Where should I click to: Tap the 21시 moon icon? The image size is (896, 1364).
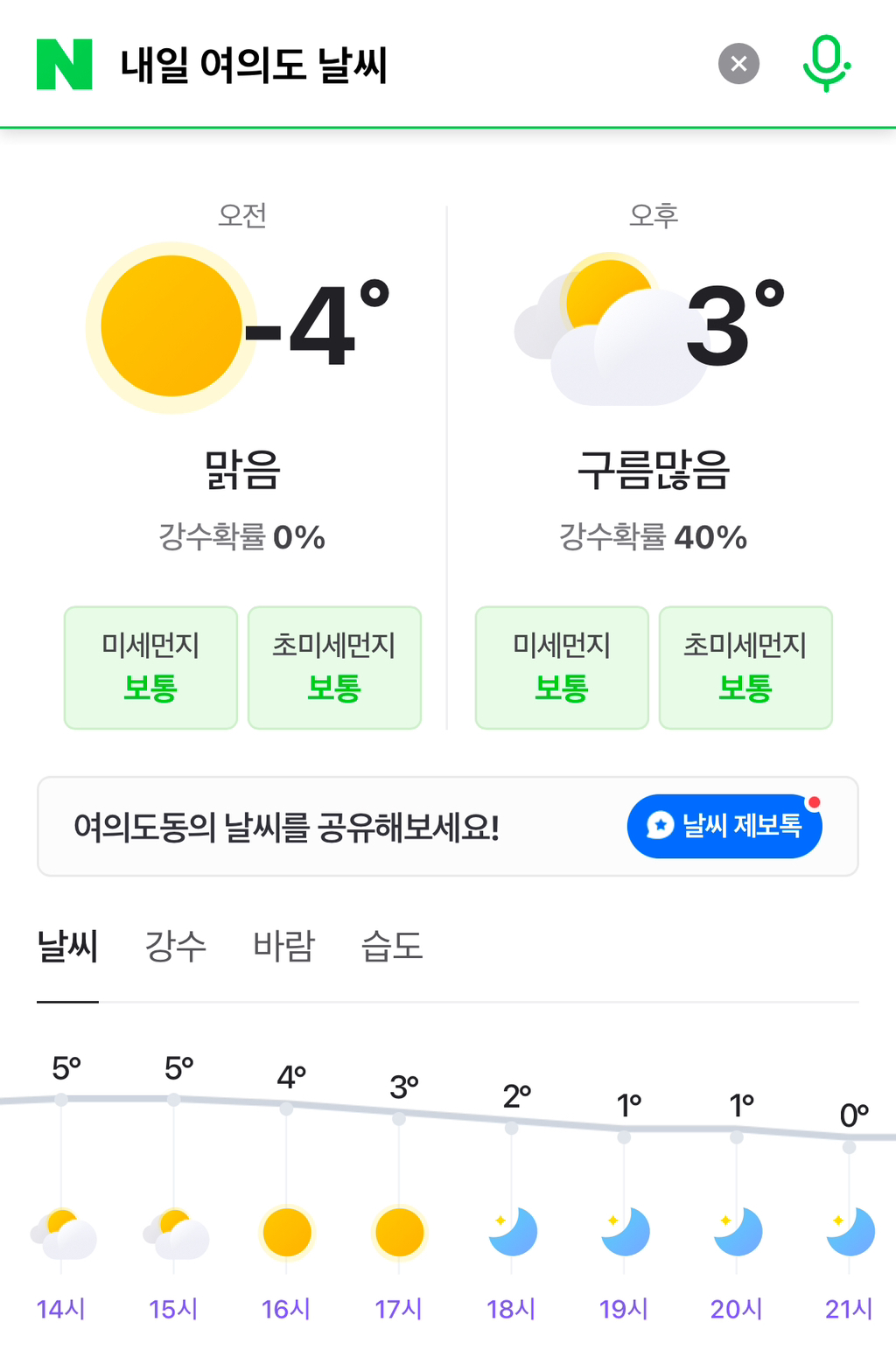[850, 1232]
